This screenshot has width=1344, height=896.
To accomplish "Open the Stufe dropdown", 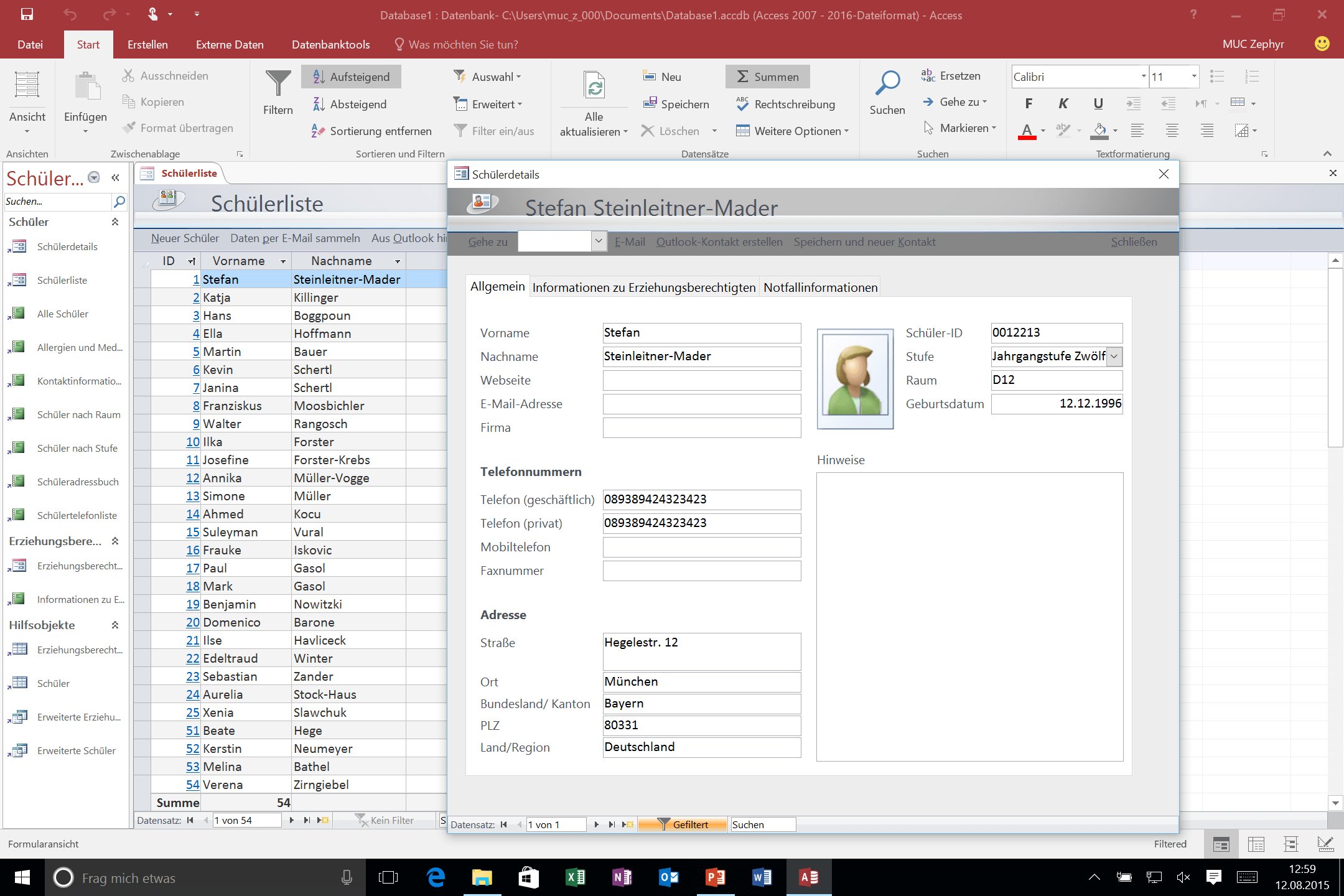I will click(1115, 357).
